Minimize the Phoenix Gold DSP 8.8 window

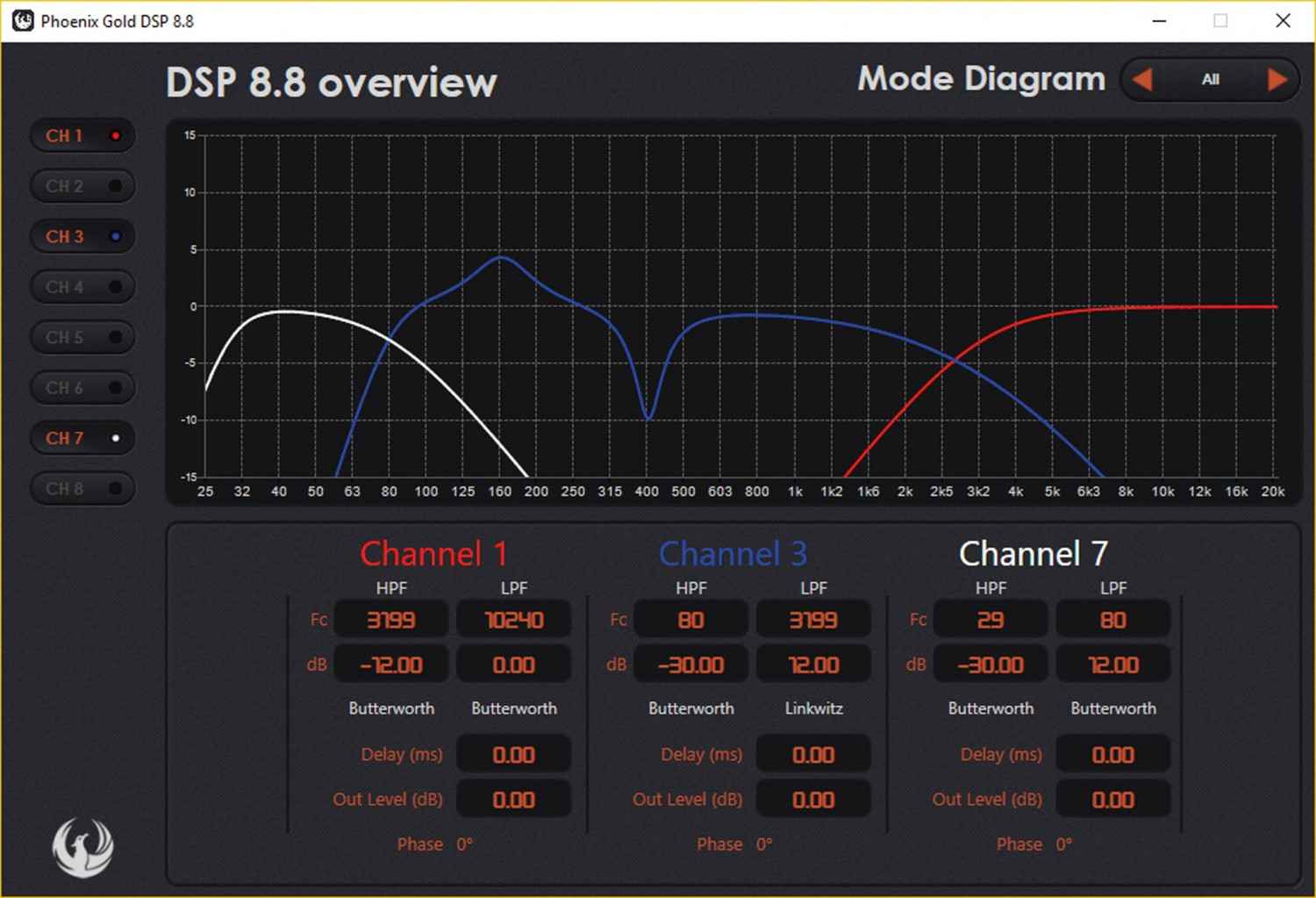(1160, 21)
